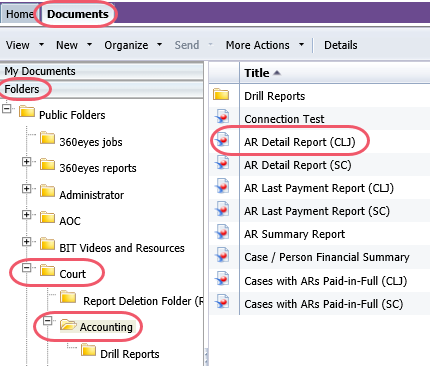This screenshot has height=366, width=430.
Task: Select the Public Folders folder icon
Action: pyautogui.click(x=27, y=111)
